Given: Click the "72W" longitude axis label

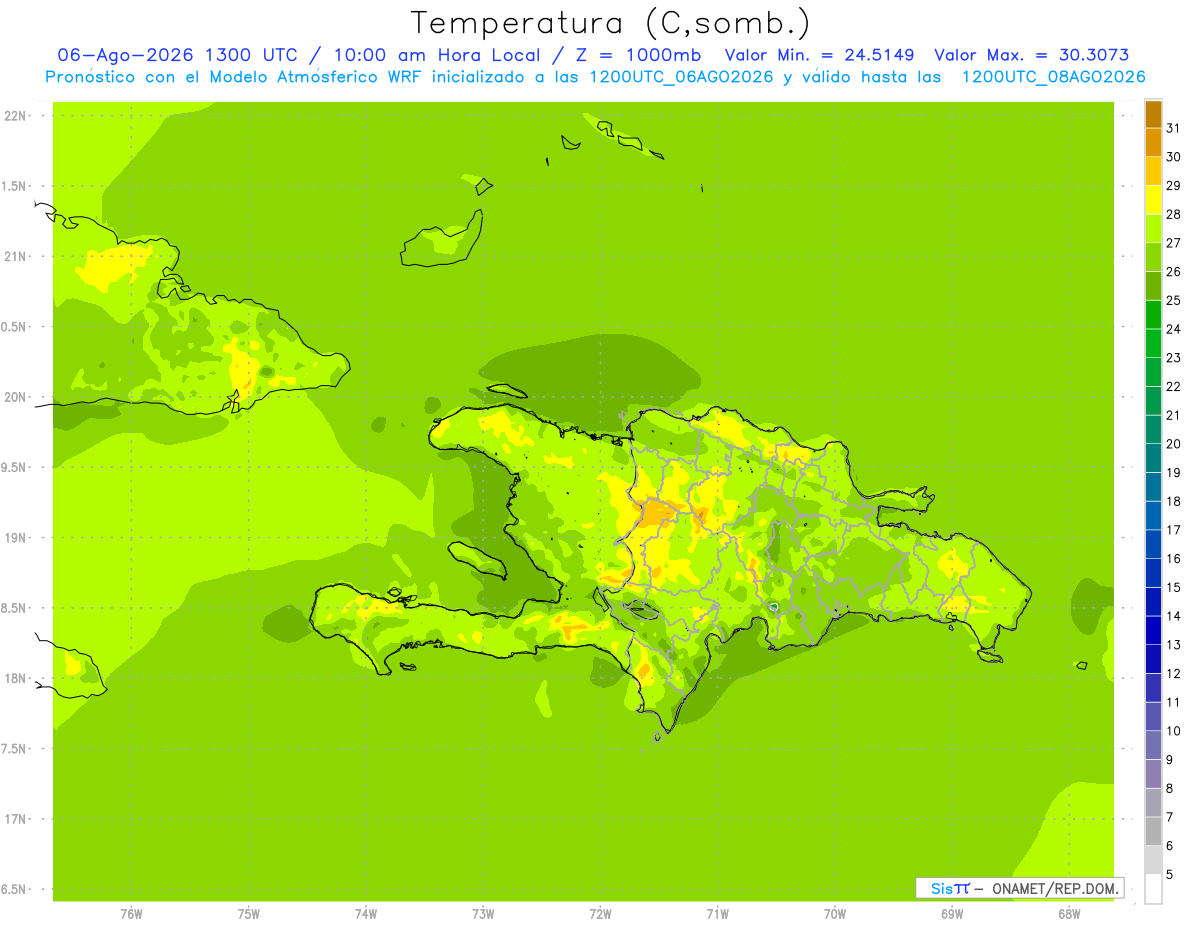Looking at the screenshot, I should [x=600, y=914].
